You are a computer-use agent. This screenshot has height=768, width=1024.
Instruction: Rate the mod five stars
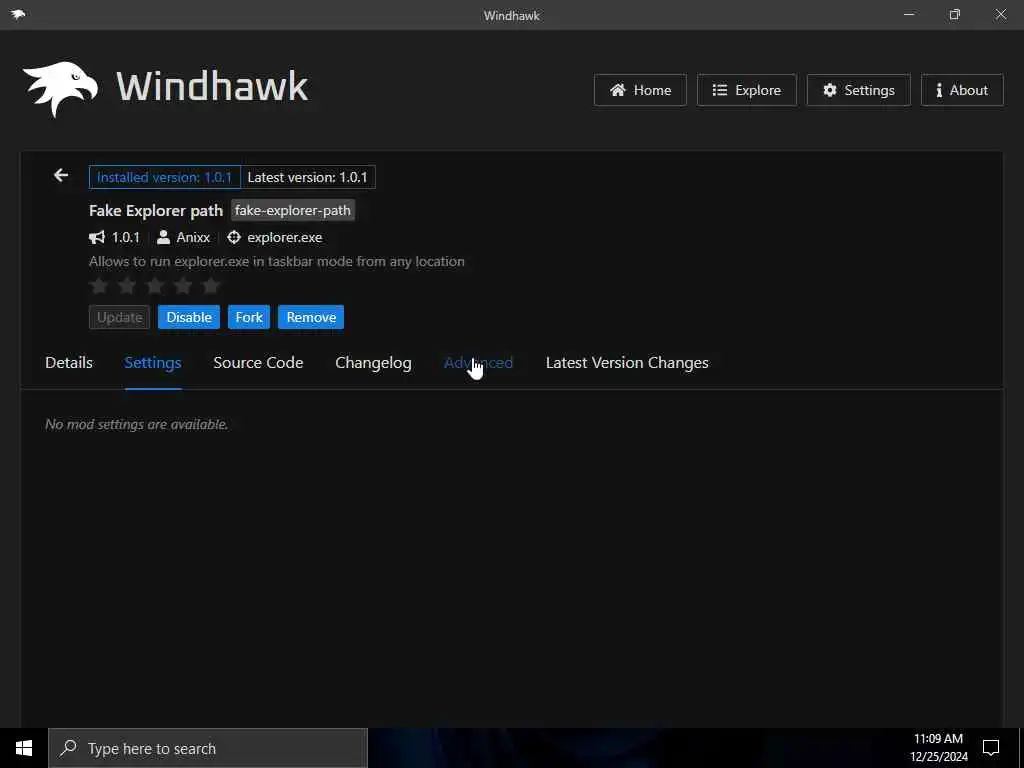click(212, 285)
